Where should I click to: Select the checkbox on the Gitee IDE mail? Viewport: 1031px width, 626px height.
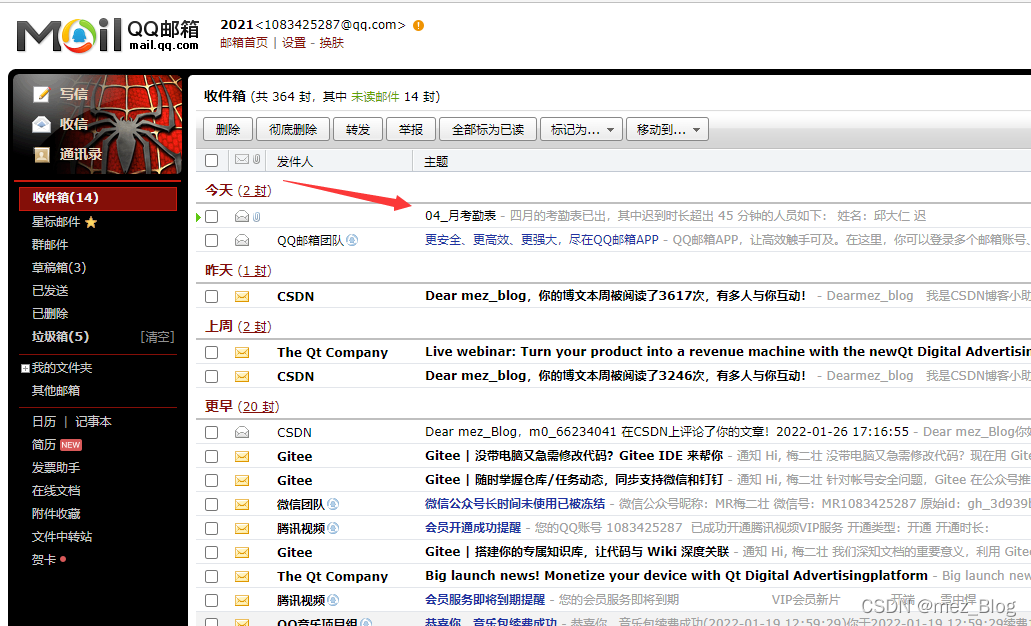tap(212, 456)
